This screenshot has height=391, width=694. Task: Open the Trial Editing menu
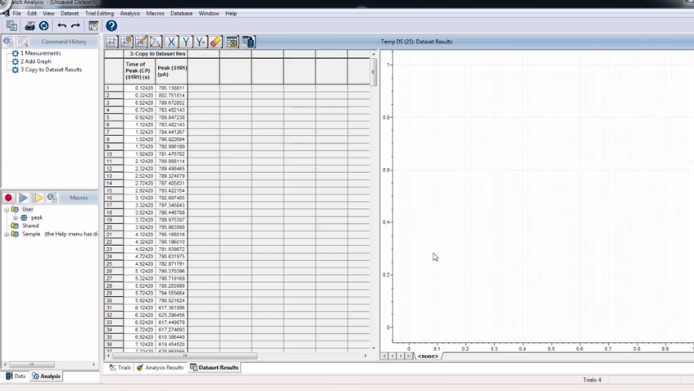[x=99, y=13]
